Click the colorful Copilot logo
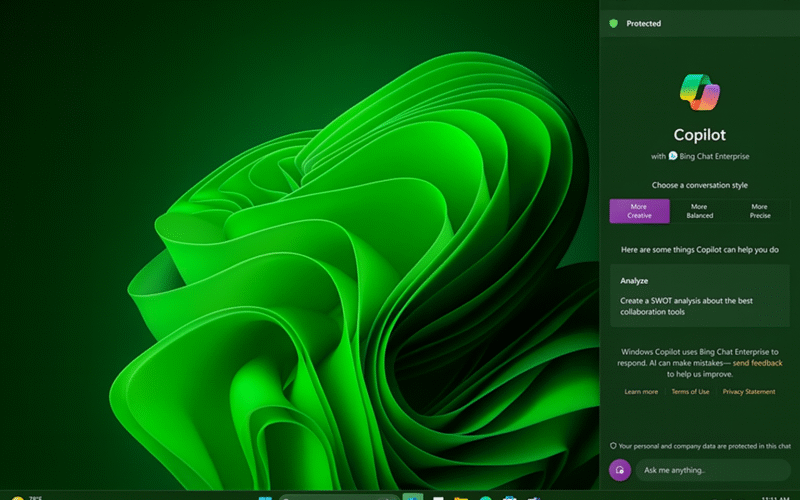The width and height of the screenshot is (800, 500). (699, 92)
